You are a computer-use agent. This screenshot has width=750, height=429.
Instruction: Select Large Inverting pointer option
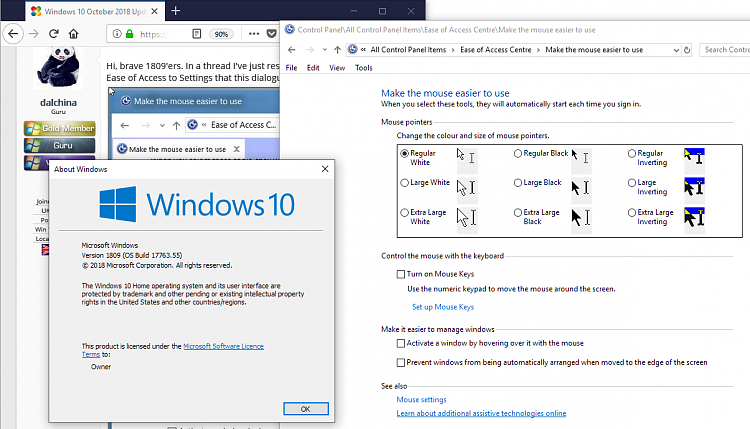[632, 183]
